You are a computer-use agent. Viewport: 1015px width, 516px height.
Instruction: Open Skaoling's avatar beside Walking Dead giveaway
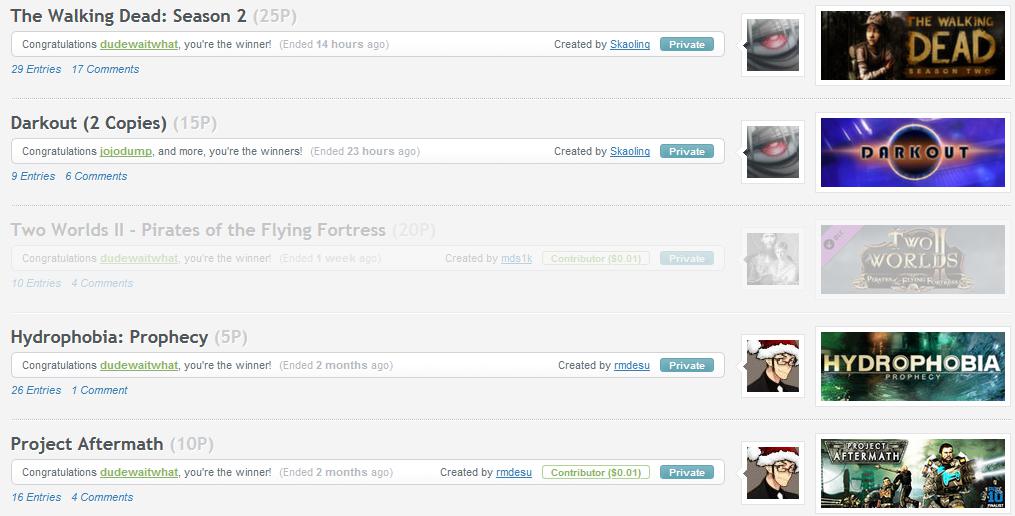pos(772,45)
